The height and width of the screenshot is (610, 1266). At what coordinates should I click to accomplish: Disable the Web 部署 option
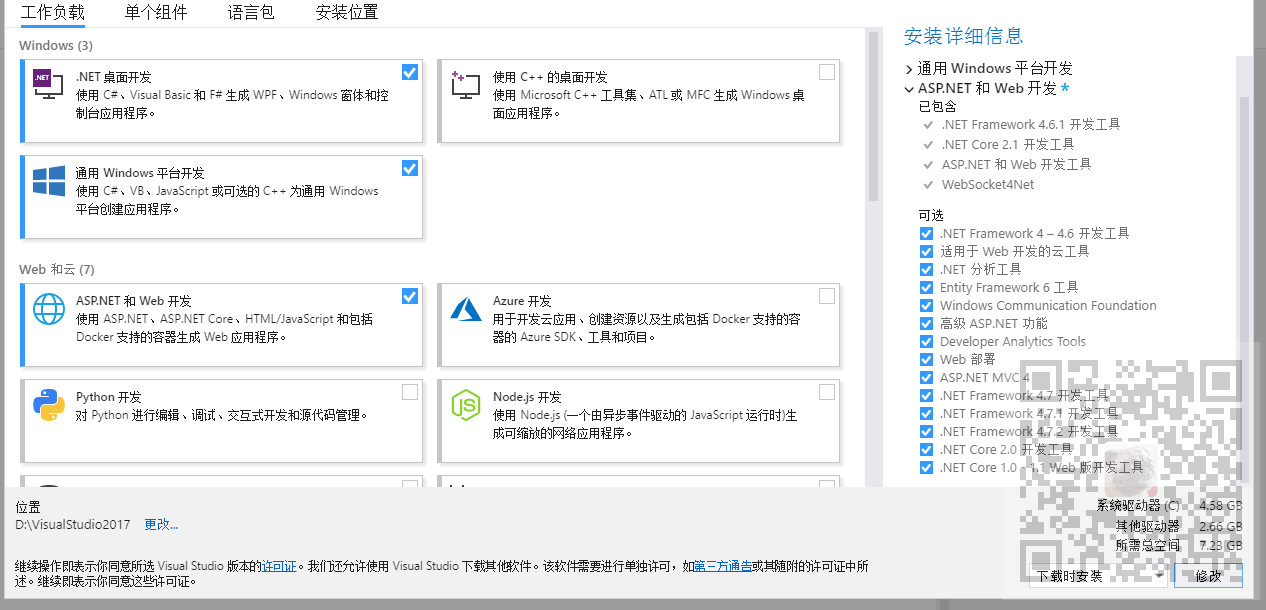pyautogui.click(x=926, y=359)
